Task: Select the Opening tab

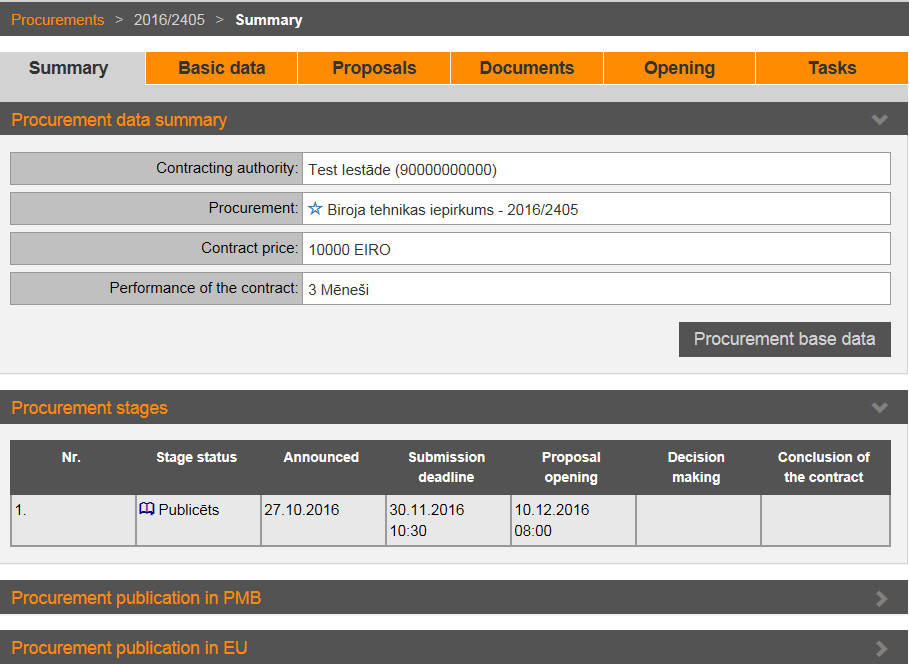Action: (x=679, y=68)
